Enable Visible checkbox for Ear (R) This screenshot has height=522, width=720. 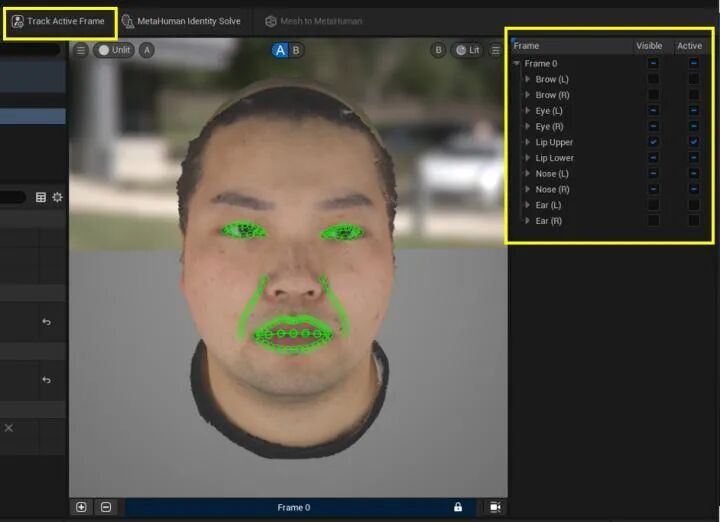coord(653,220)
